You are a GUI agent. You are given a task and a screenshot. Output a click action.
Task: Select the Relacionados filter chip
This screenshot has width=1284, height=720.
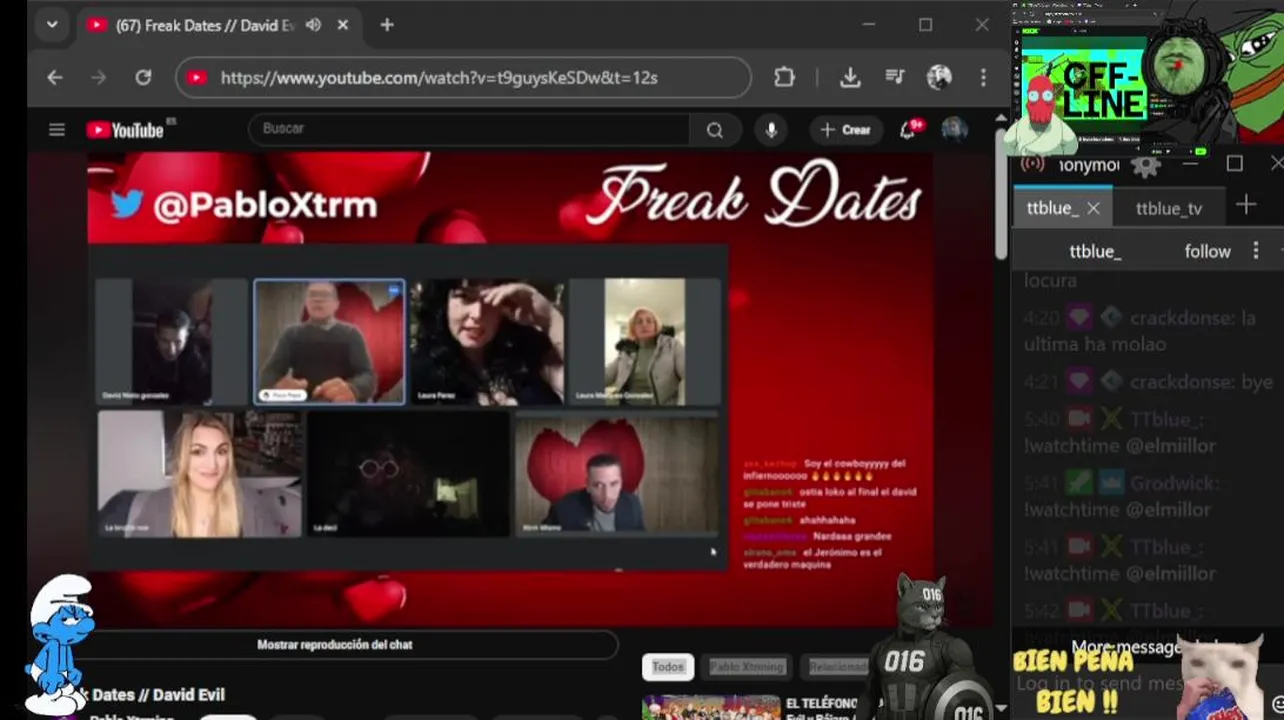point(838,667)
